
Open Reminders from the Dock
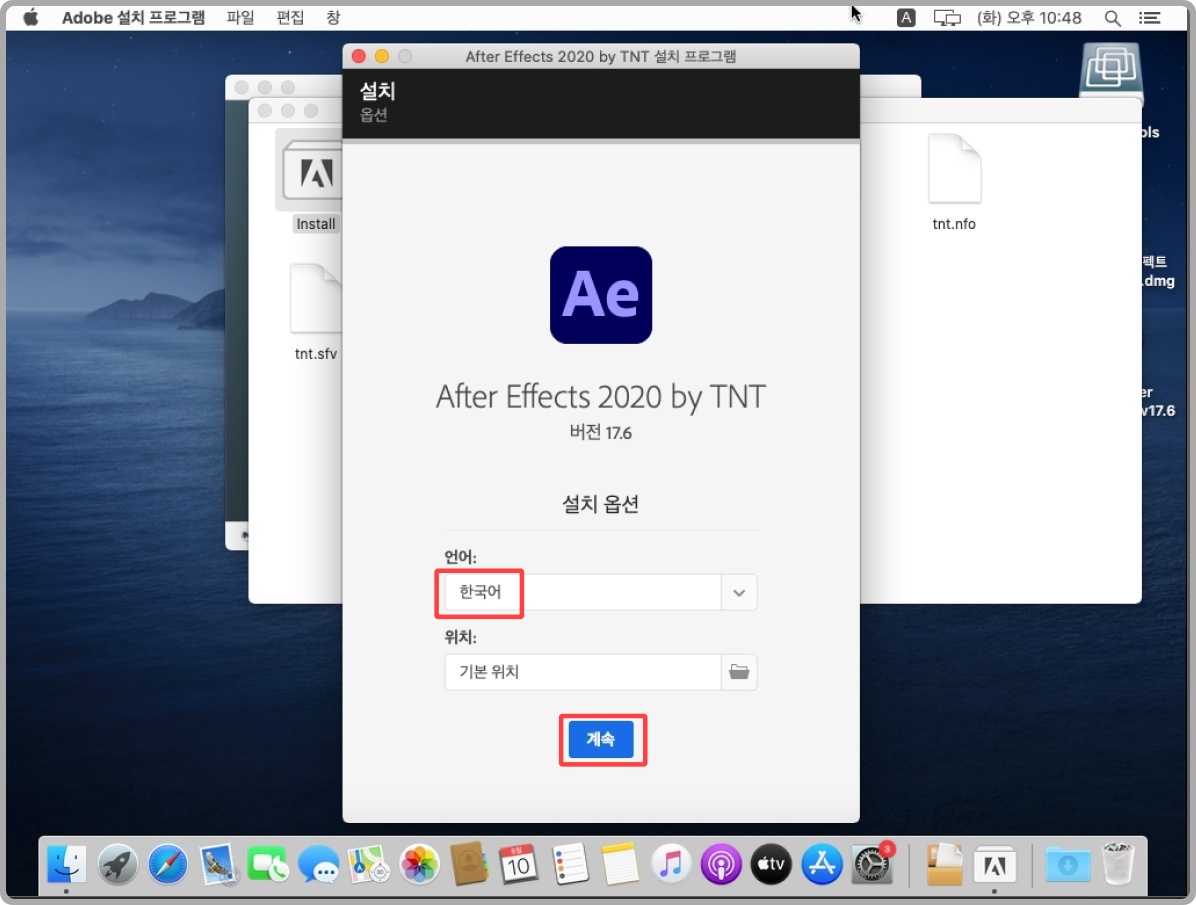[570, 865]
